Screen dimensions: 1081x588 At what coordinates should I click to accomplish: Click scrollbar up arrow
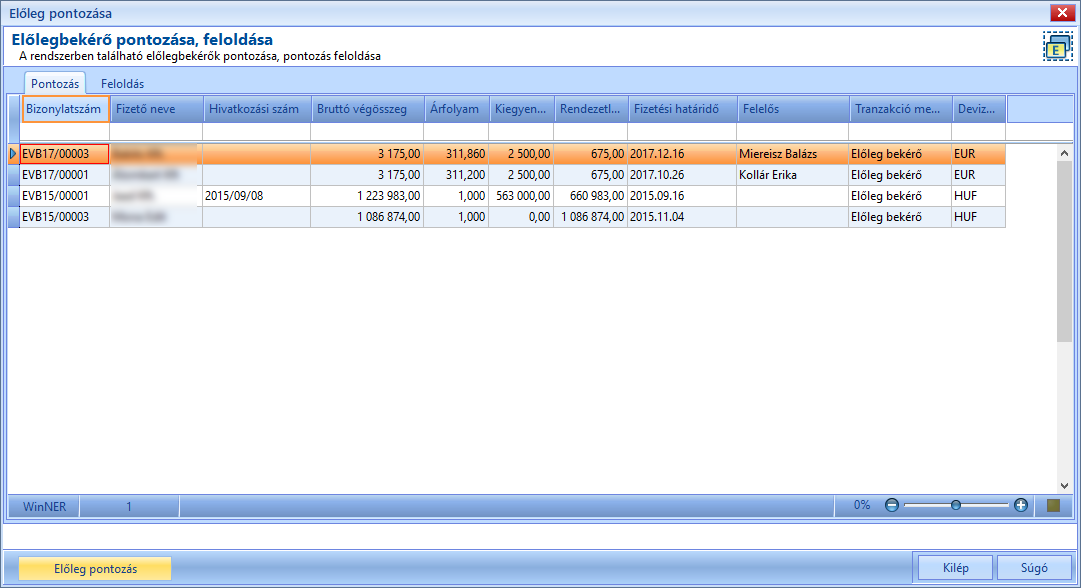click(x=1064, y=153)
